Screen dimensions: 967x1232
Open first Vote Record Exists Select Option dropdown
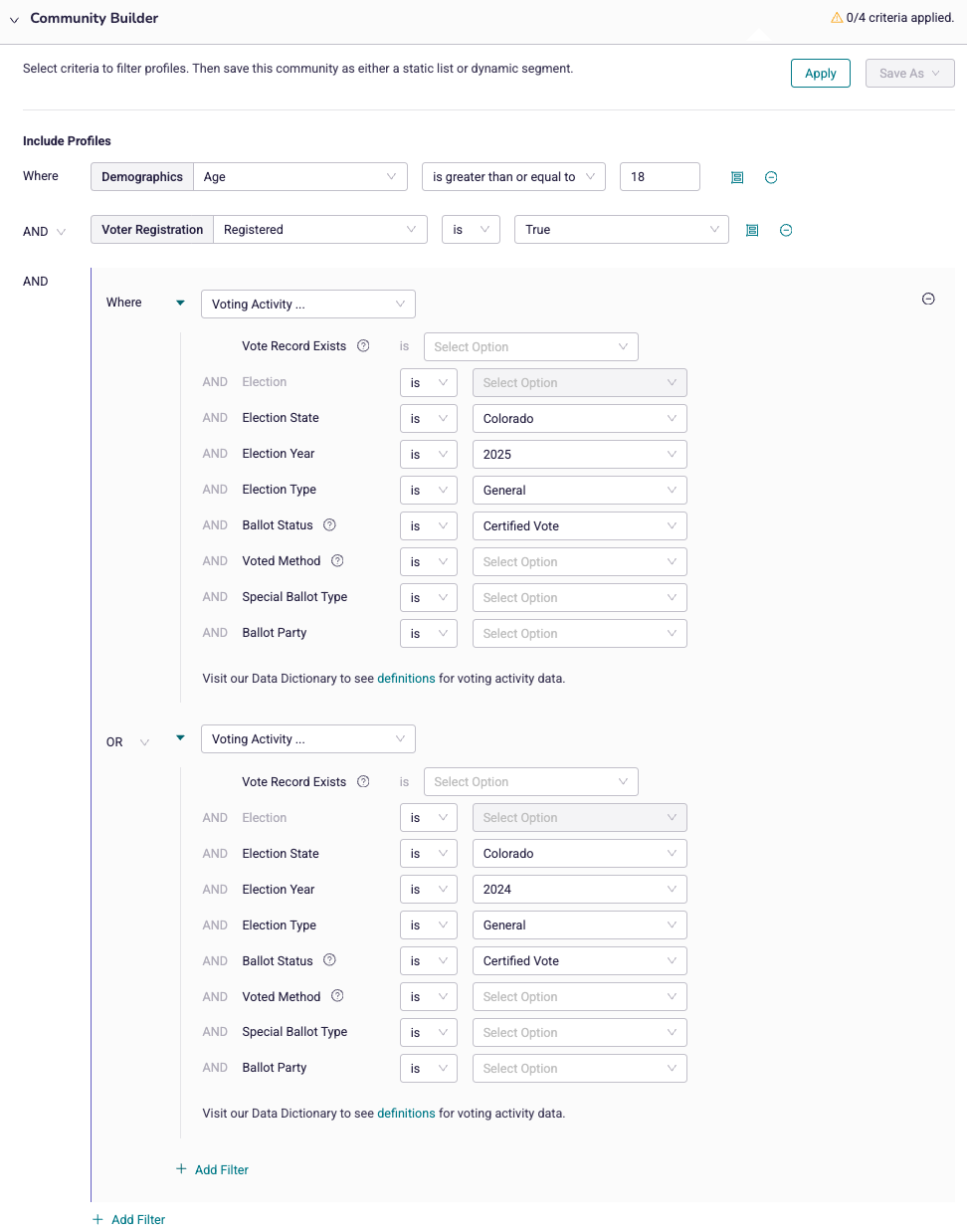(x=531, y=347)
